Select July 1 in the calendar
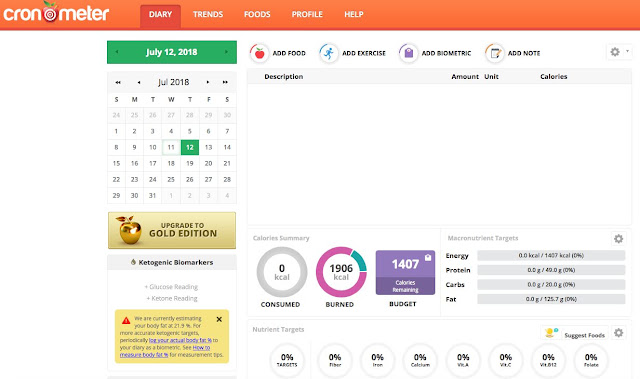Viewport: 640px width, 379px height. [x=116, y=131]
